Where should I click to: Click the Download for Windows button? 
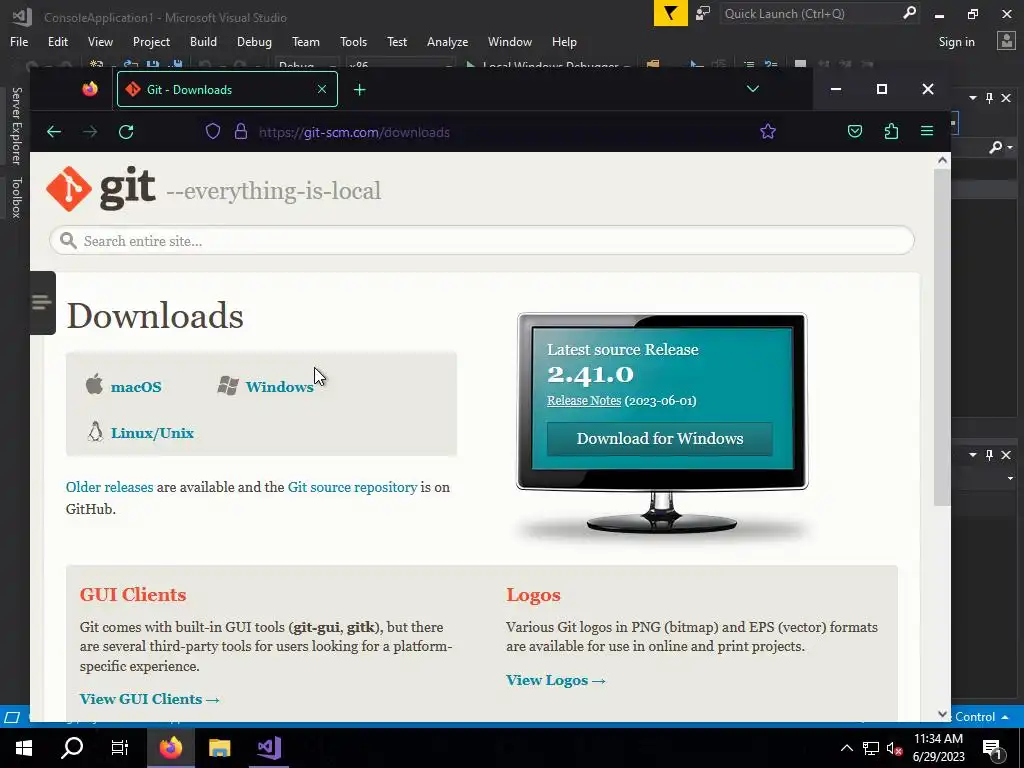point(660,438)
